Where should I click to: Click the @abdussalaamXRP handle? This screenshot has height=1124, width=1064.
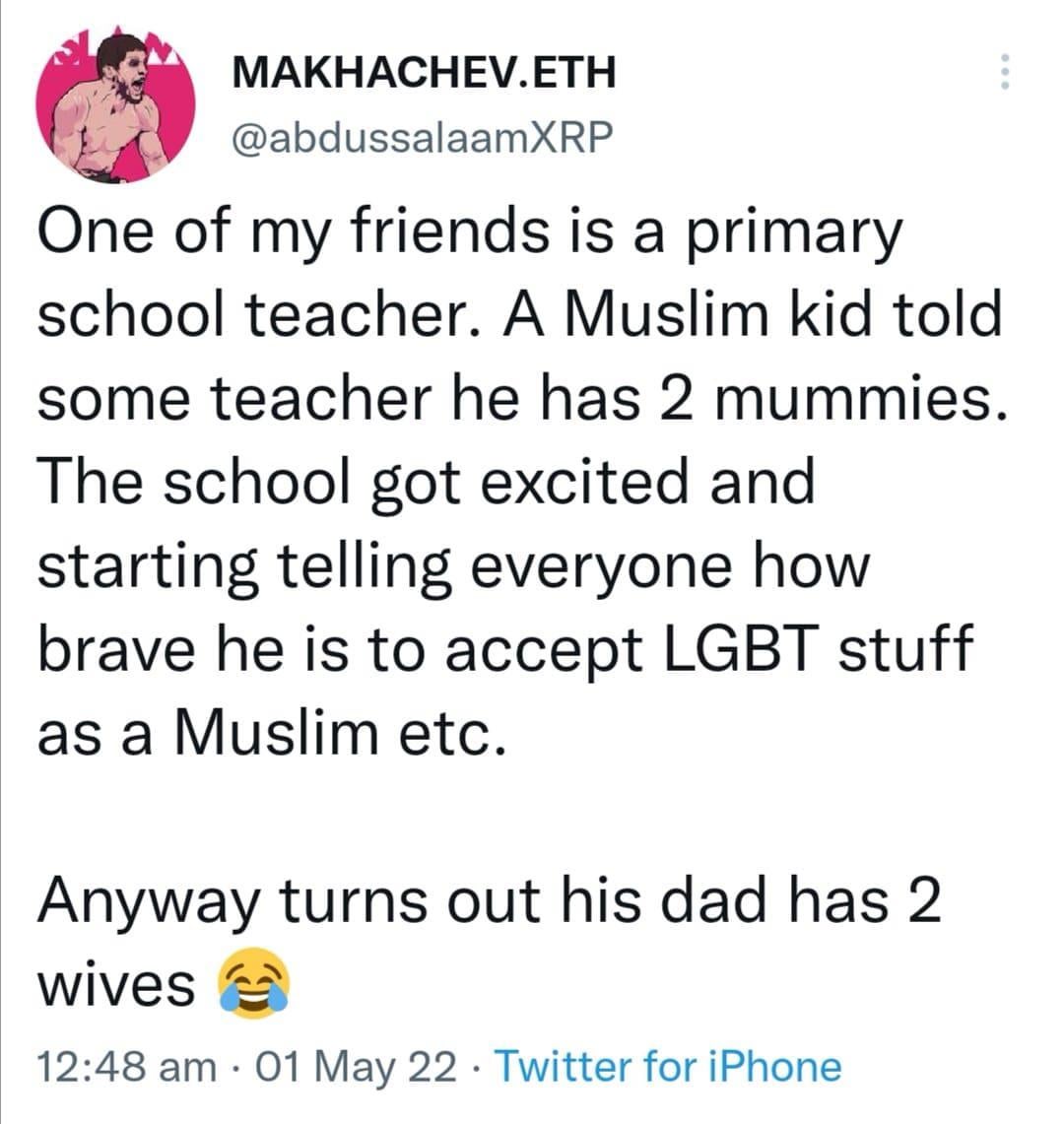tap(420, 139)
